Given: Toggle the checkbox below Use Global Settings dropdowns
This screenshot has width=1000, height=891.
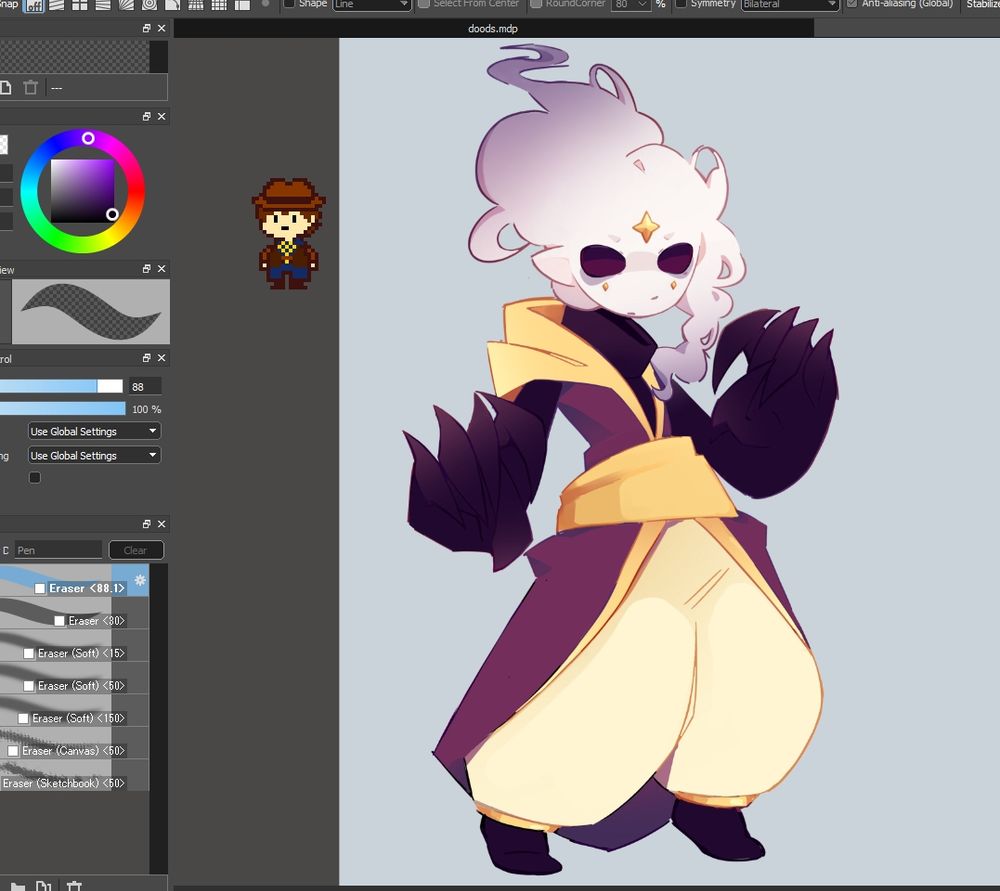Looking at the screenshot, I should tap(35, 478).
